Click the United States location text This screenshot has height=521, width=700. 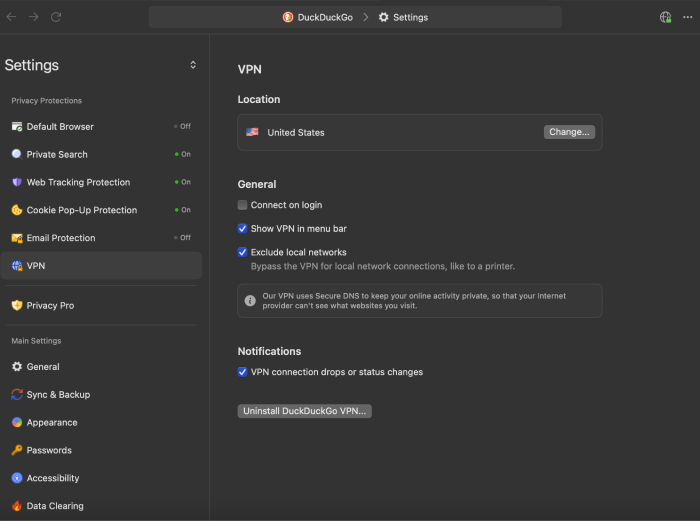[x=296, y=133]
